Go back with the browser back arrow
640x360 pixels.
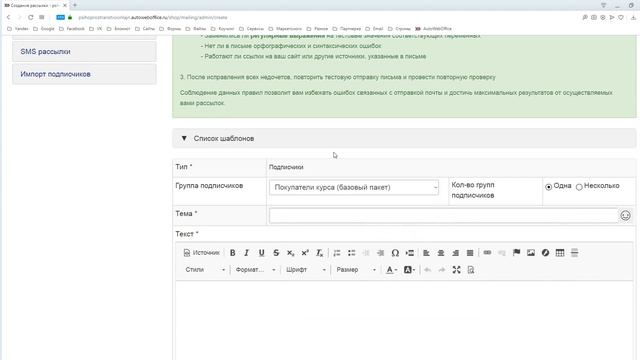(x=9, y=17)
